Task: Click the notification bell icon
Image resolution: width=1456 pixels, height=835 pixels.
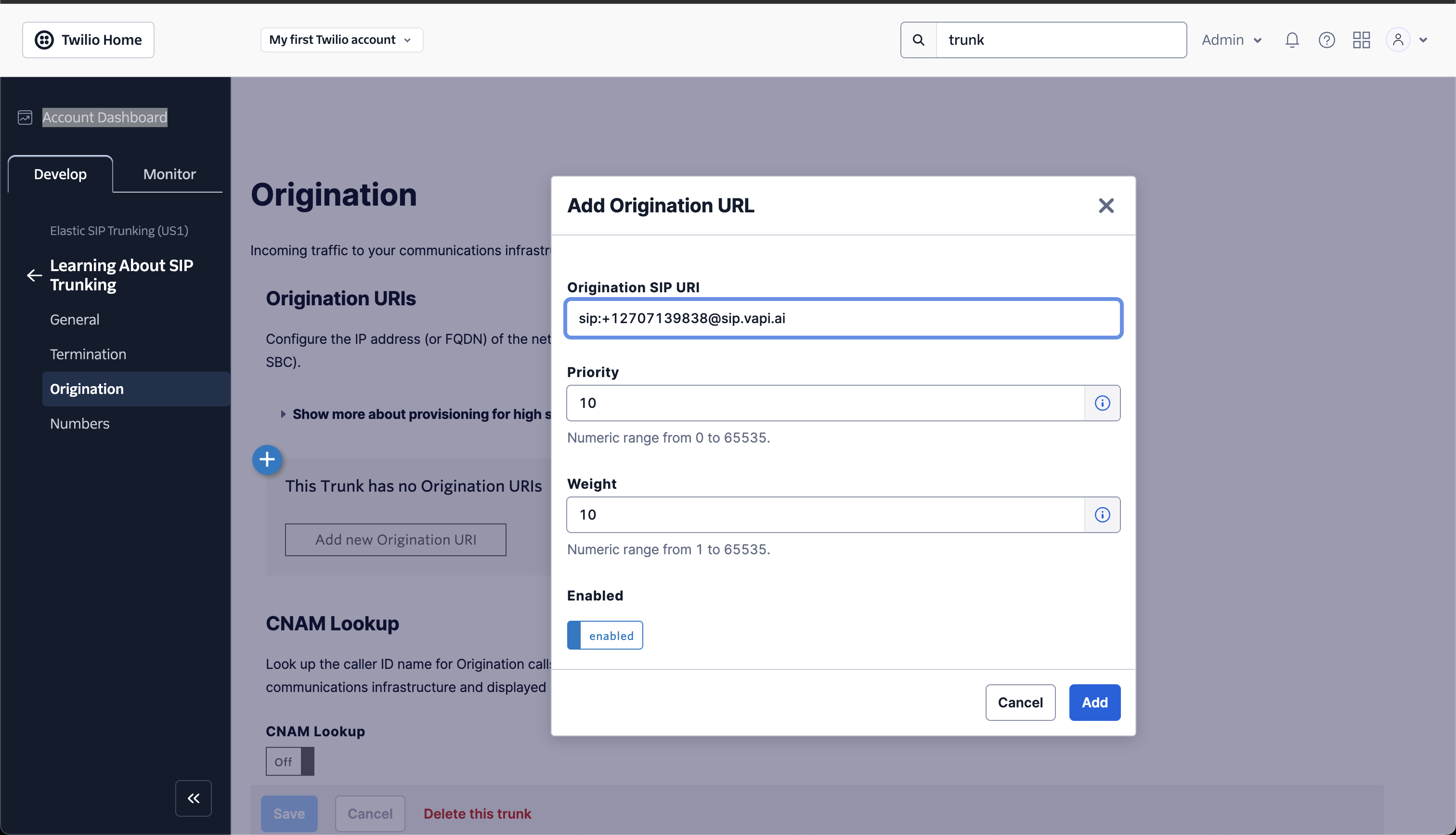Action: [1292, 39]
